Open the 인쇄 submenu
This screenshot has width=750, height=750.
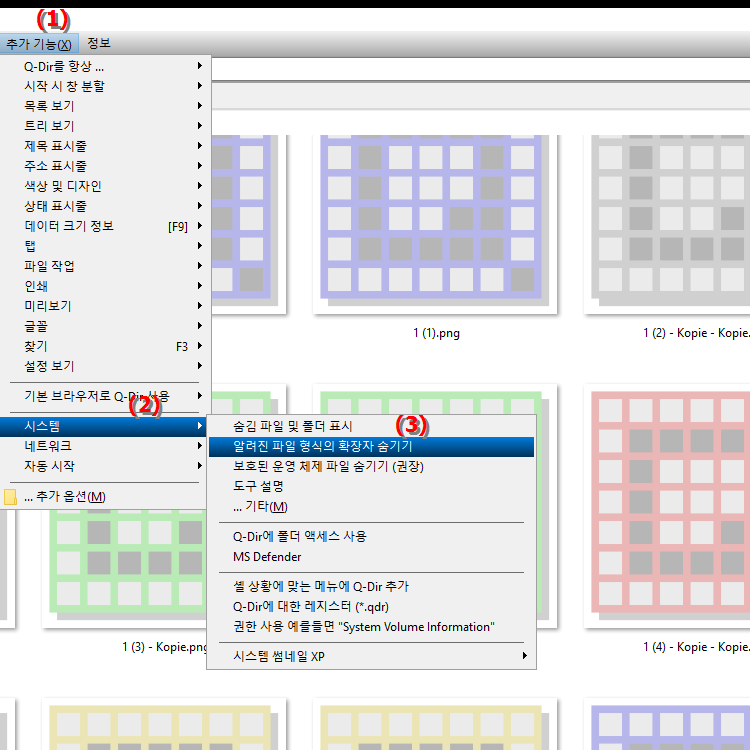[x=105, y=287]
